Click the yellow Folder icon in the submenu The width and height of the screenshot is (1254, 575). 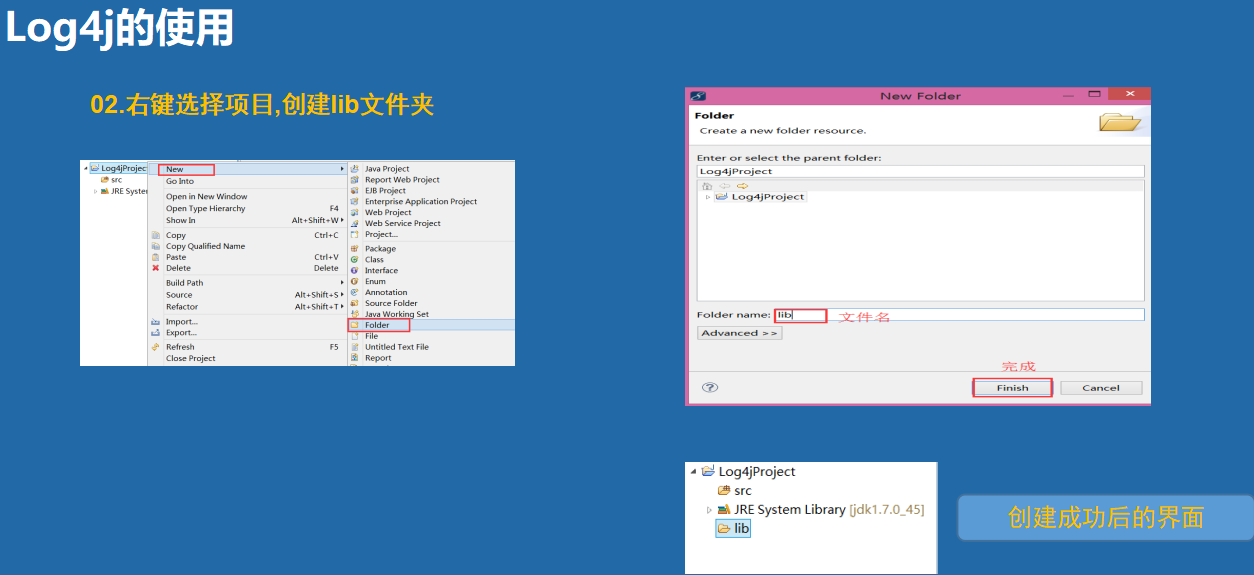coord(355,325)
